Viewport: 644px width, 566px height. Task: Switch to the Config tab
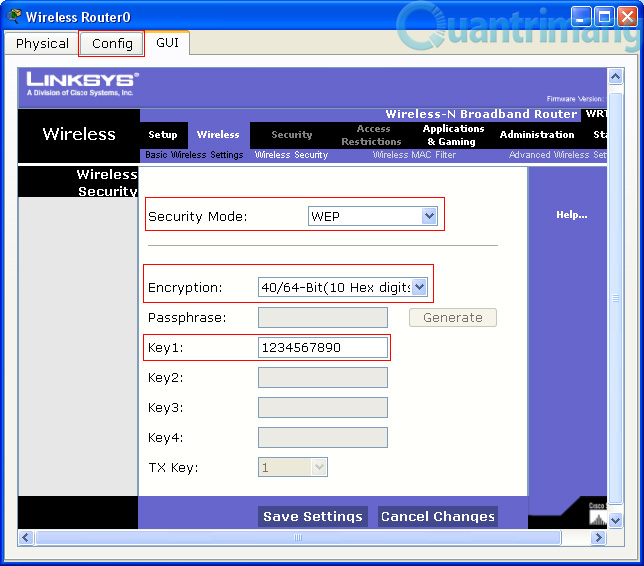click(112, 43)
